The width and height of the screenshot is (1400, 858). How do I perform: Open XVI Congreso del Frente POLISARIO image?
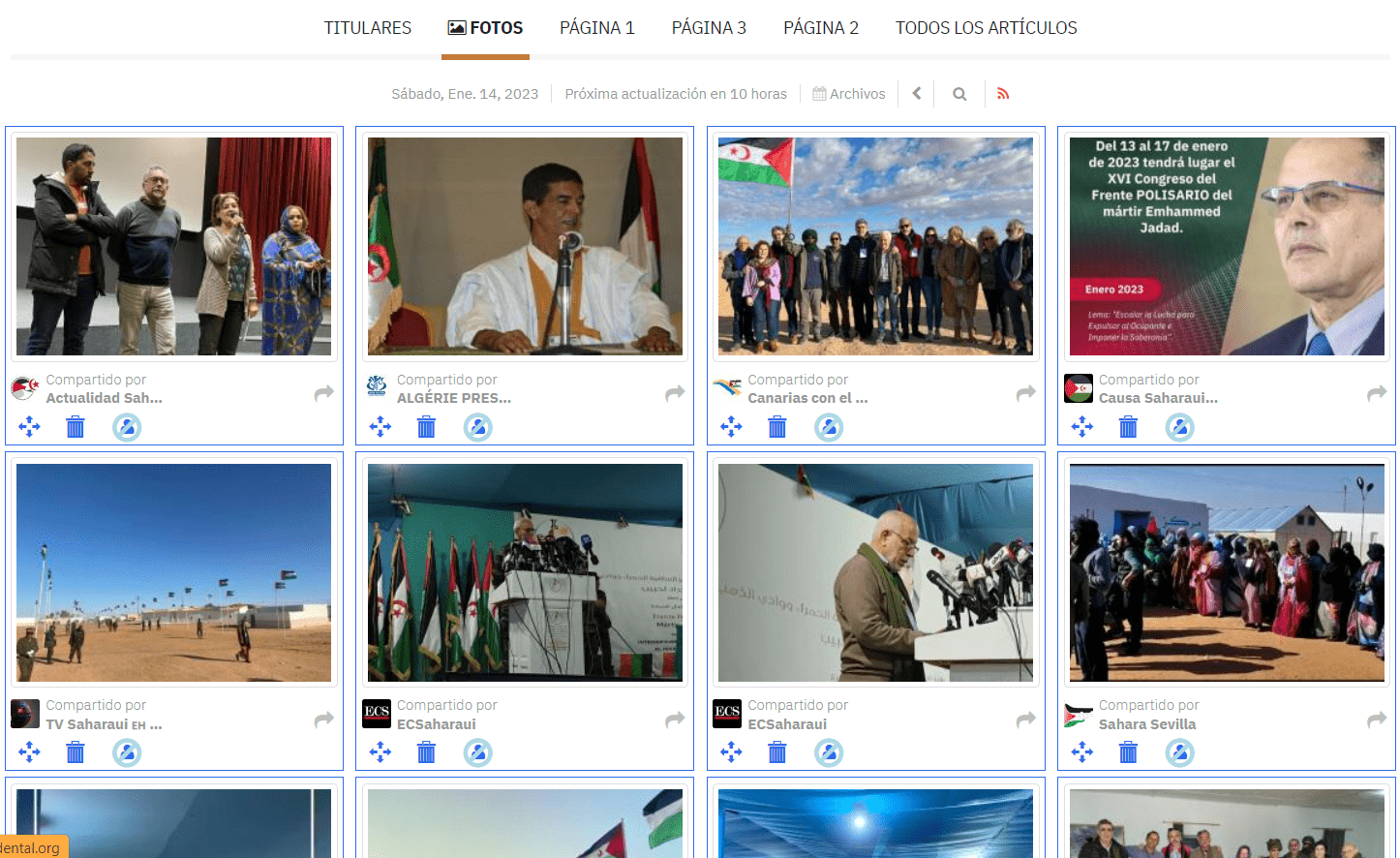(x=1227, y=246)
